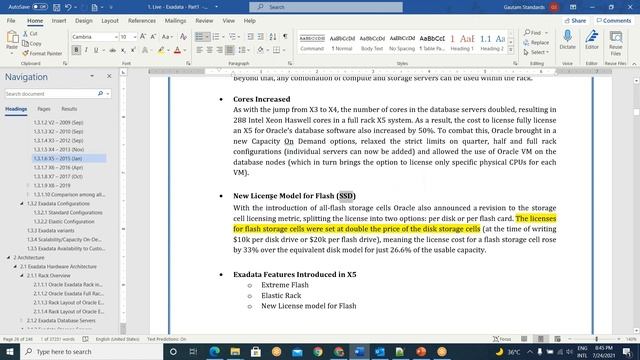Screen dimensions: 640x360
Task: Click the Align Left icon
Action: pyautogui.click(x=199, y=50)
